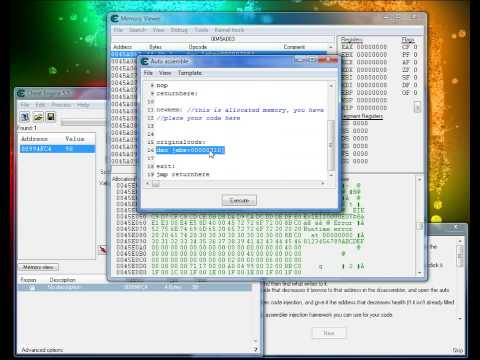This screenshot has width=480, height=360.
Task: Click the open process icon in Cheat Engine
Action: (25, 117)
